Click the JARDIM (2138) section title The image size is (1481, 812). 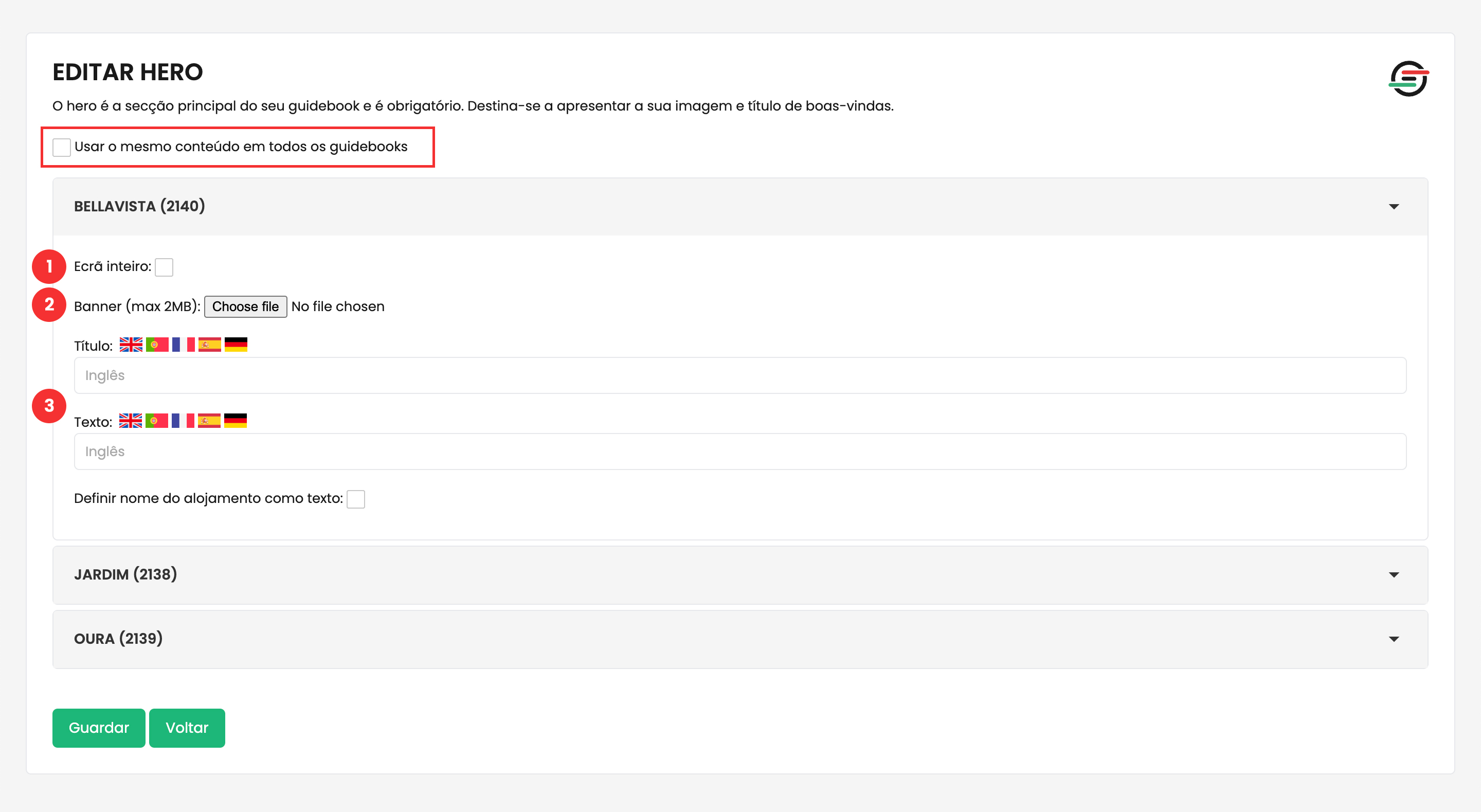(125, 574)
